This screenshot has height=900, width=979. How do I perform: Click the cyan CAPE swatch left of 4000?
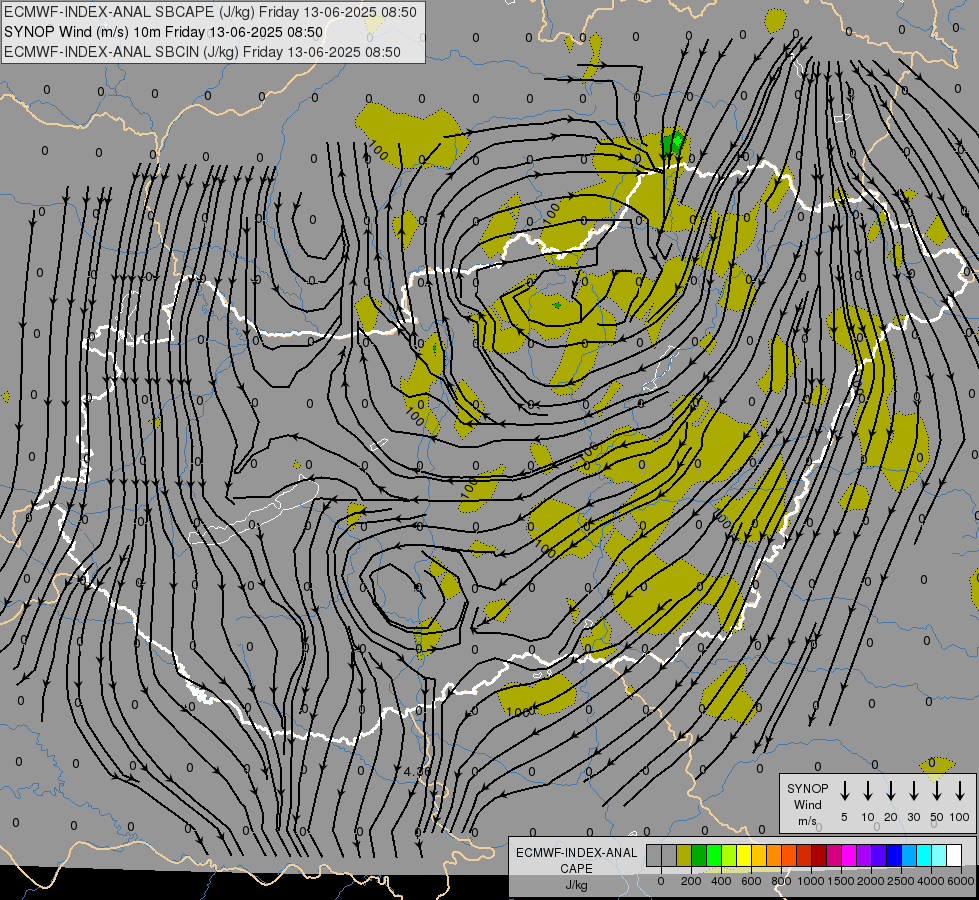tap(923, 855)
